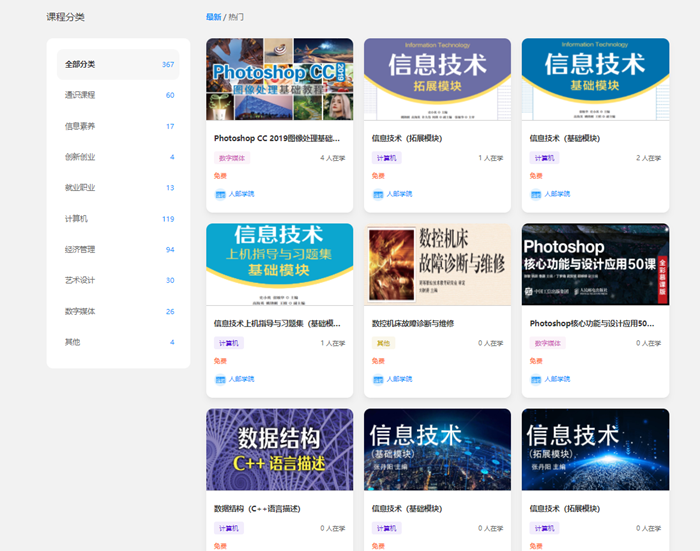700x551 pixels.
Task: Click 计算机 tag on 信息技术（拓展模块） card with 1 人在学
Action: point(387,158)
